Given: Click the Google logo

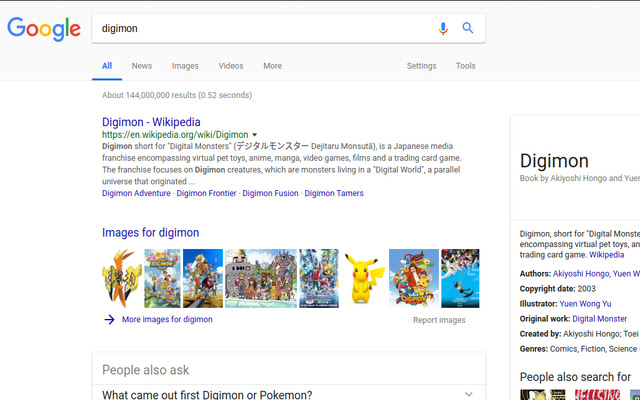Looking at the screenshot, I should [44, 29].
